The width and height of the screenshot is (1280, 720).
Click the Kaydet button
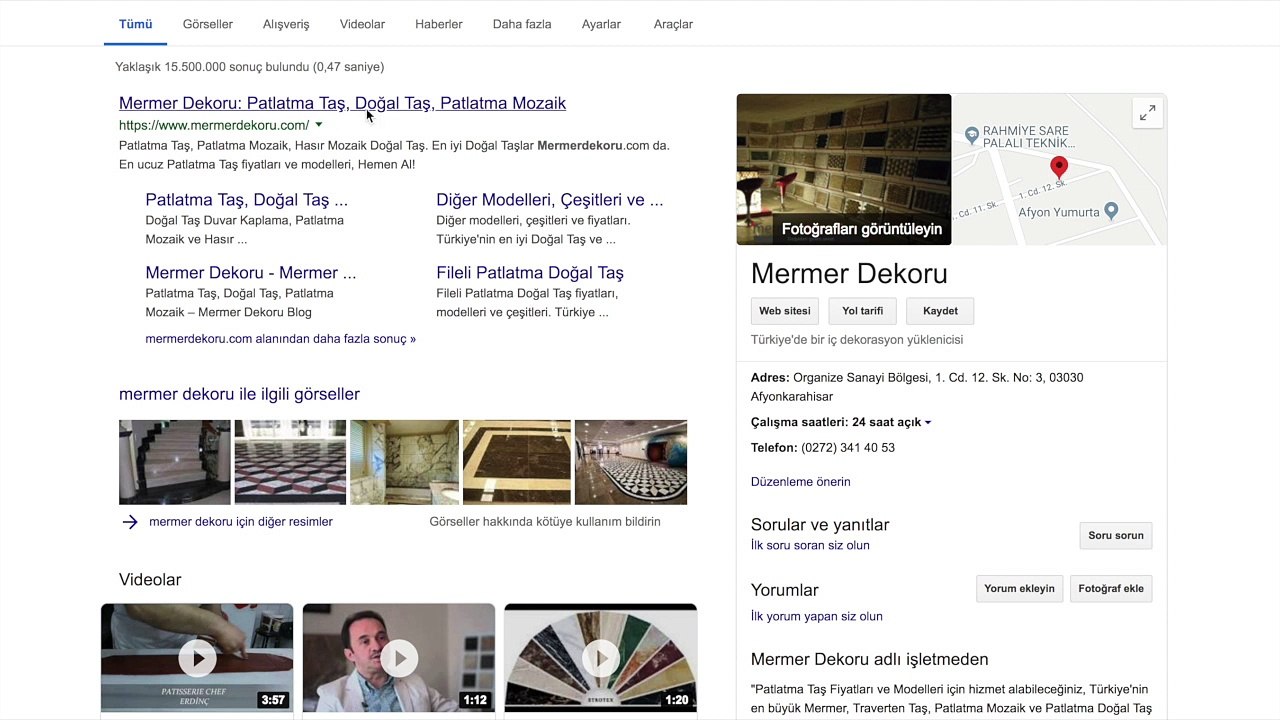point(940,311)
